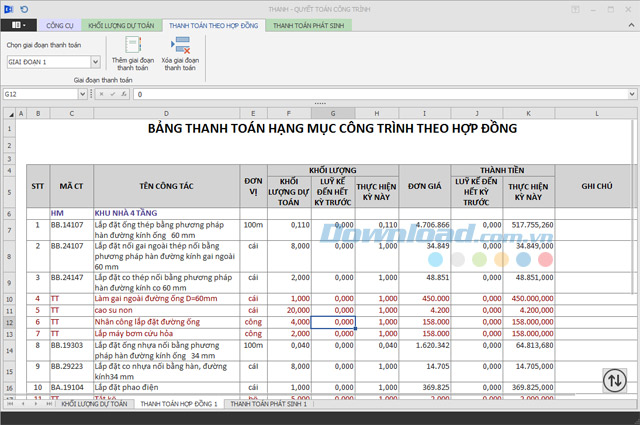Click the GHI CHÚ header cell
The image size is (640, 425).
coord(597,186)
